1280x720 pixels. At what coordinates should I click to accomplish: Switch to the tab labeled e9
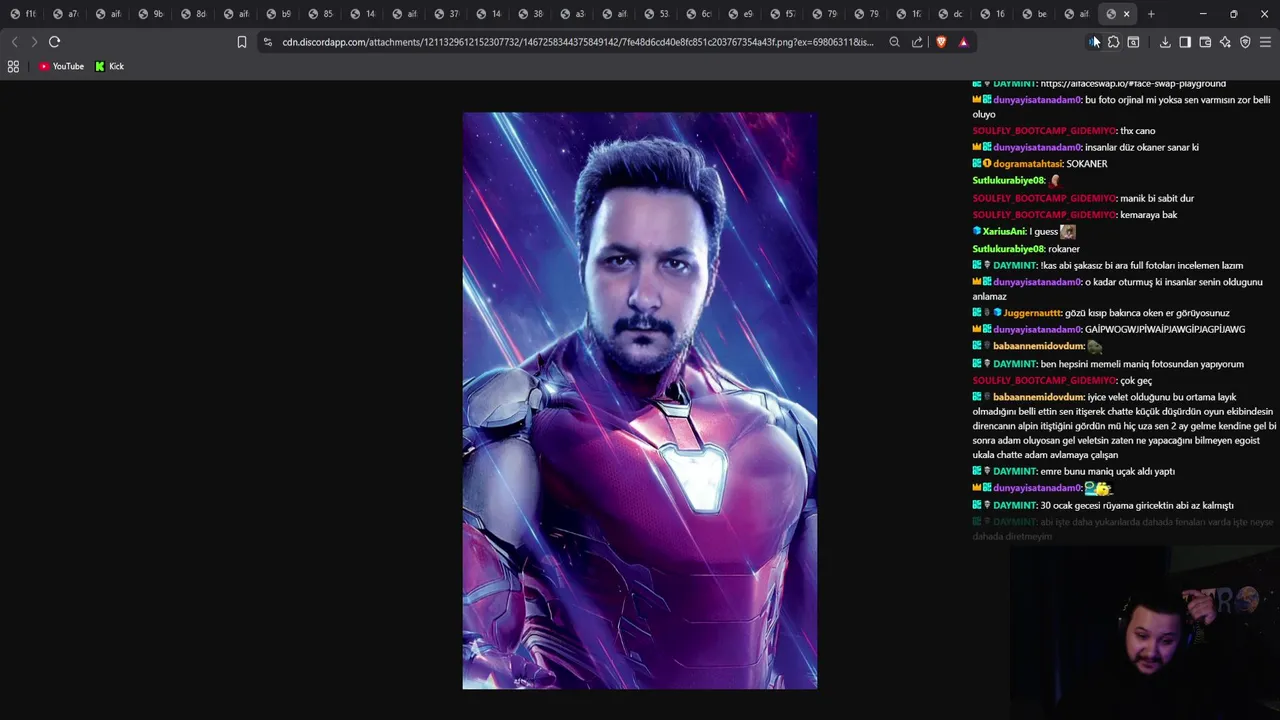pos(741,14)
